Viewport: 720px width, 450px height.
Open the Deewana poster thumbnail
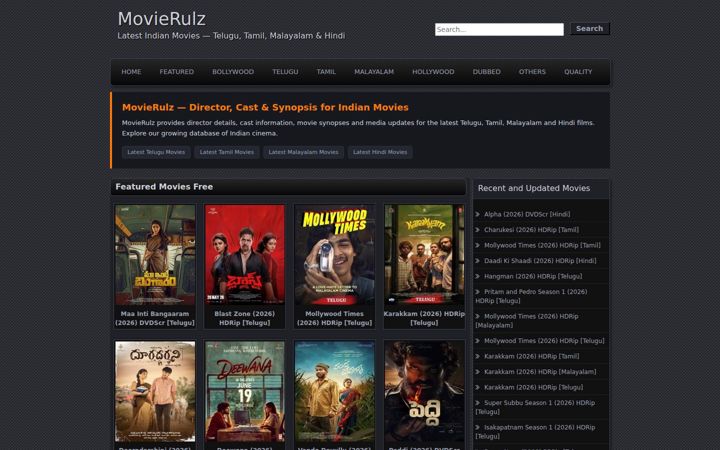coord(245,391)
